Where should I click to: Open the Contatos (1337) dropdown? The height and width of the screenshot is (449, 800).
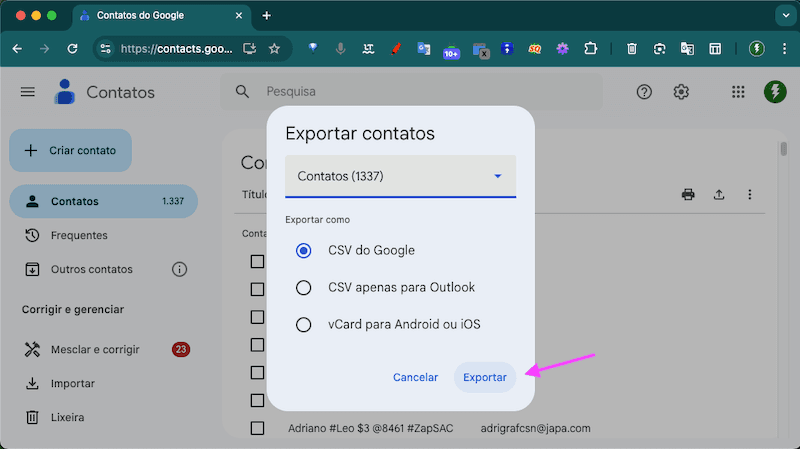point(401,176)
